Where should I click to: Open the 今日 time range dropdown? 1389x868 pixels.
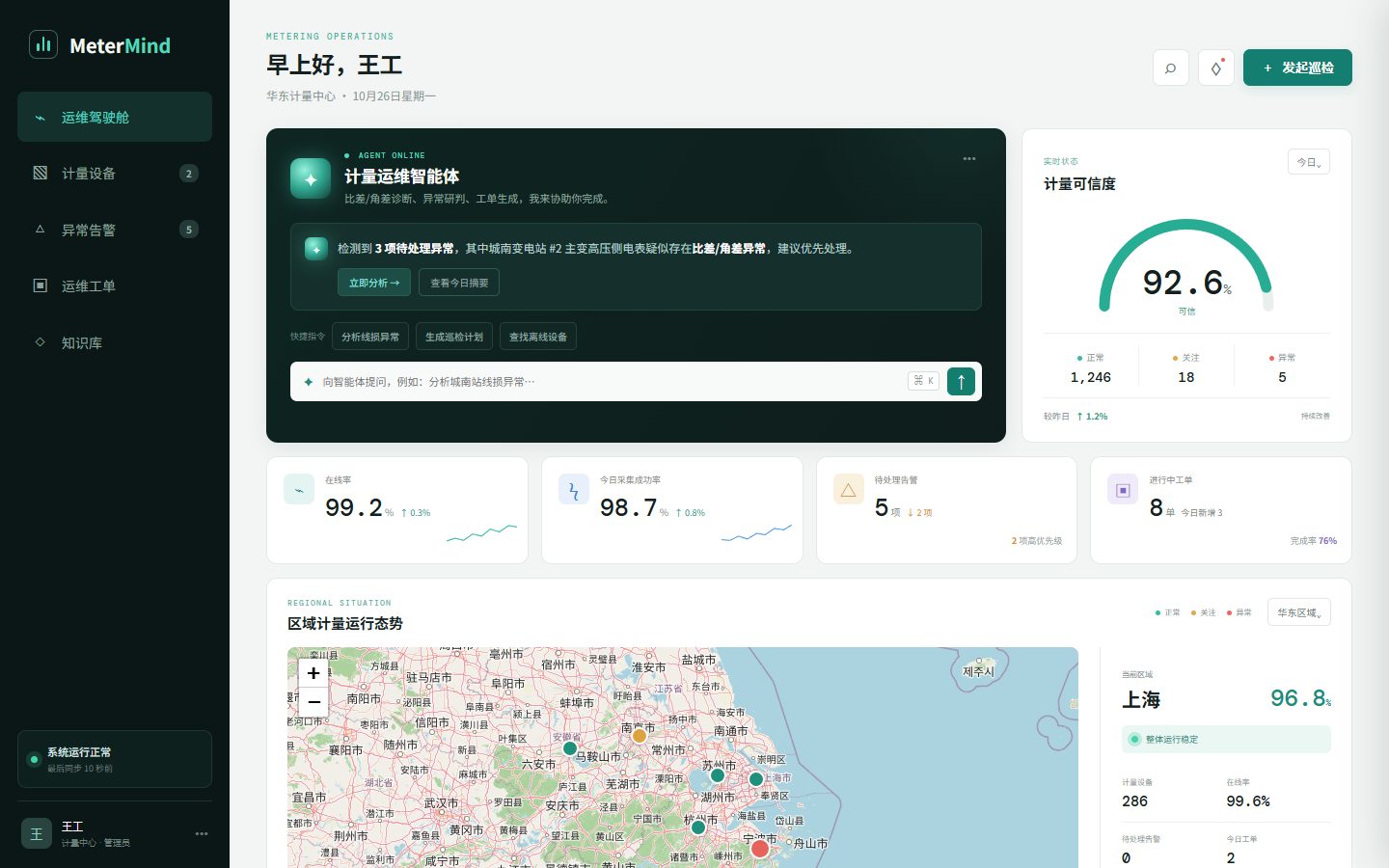[1309, 162]
